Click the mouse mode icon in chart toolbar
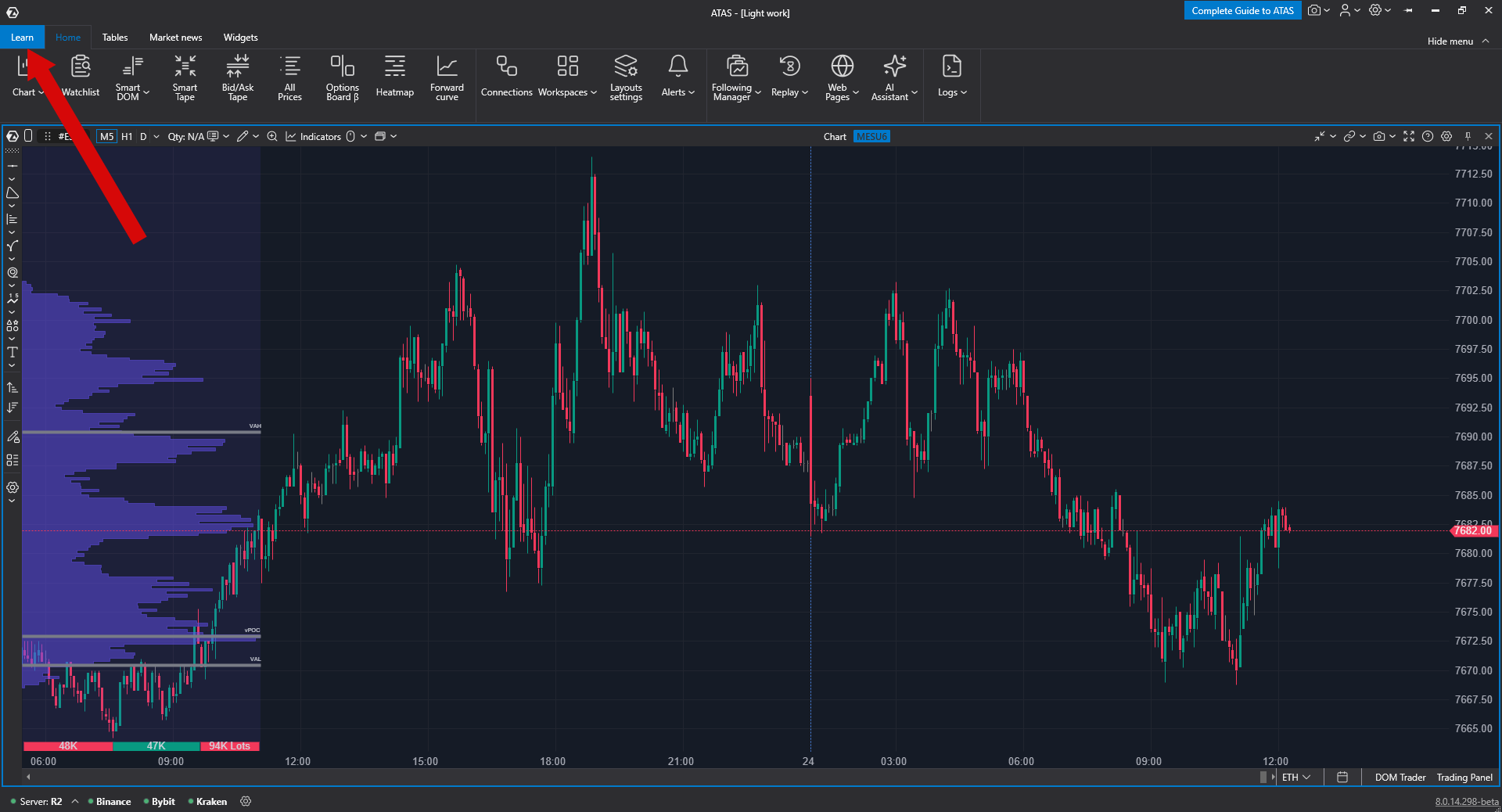 350,136
